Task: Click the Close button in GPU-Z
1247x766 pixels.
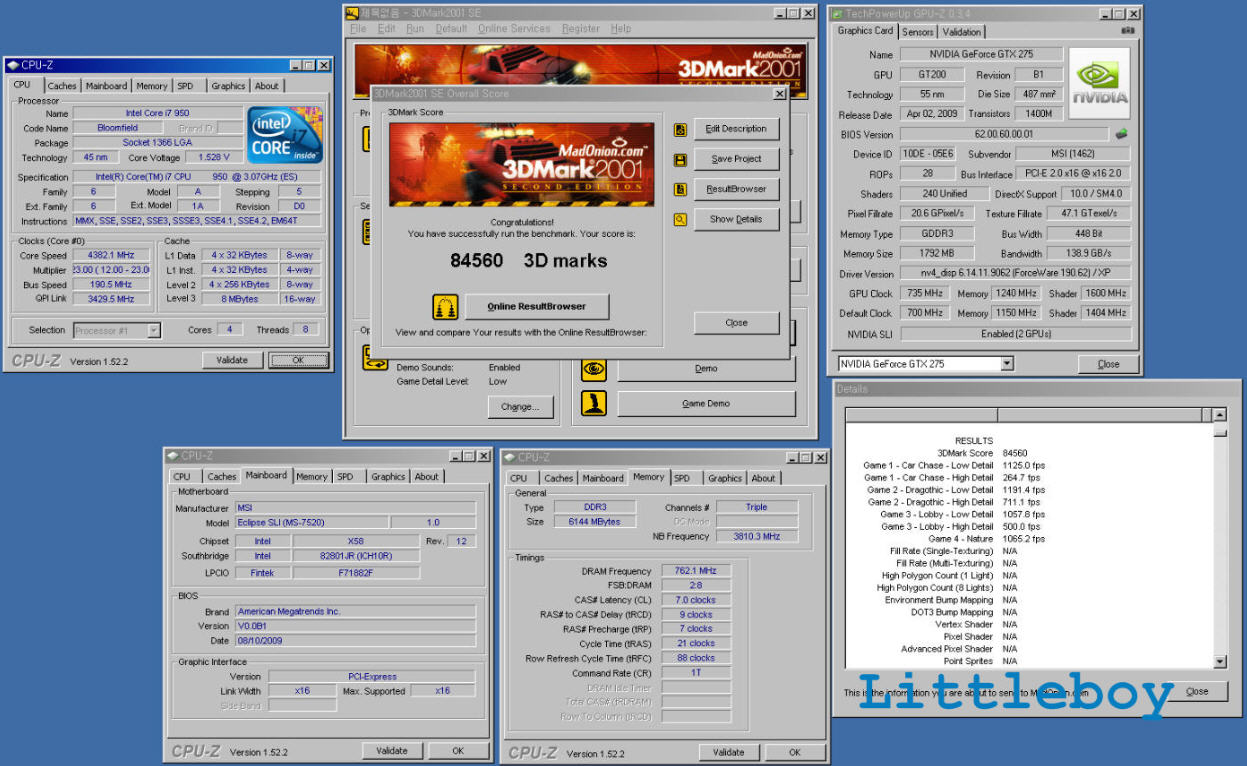Action: [x=1108, y=364]
